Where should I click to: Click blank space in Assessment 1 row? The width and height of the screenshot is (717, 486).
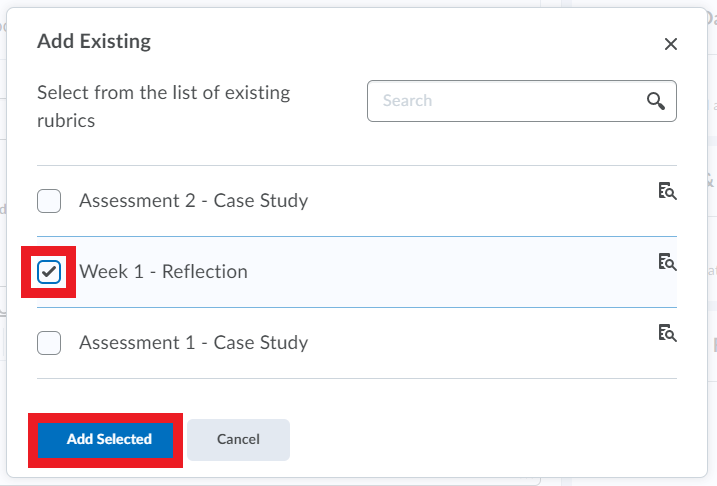pyautogui.click(x=480, y=343)
